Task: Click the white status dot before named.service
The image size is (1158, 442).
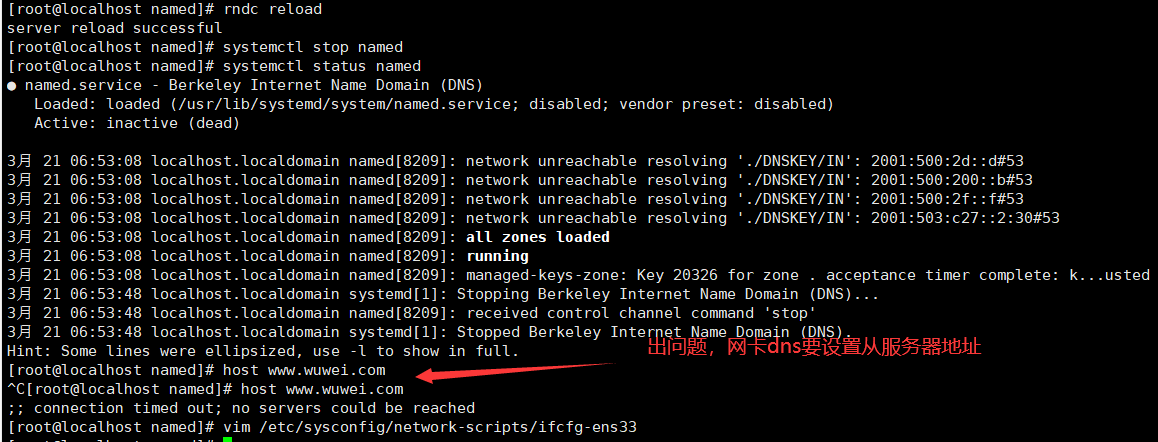Action: coord(10,86)
